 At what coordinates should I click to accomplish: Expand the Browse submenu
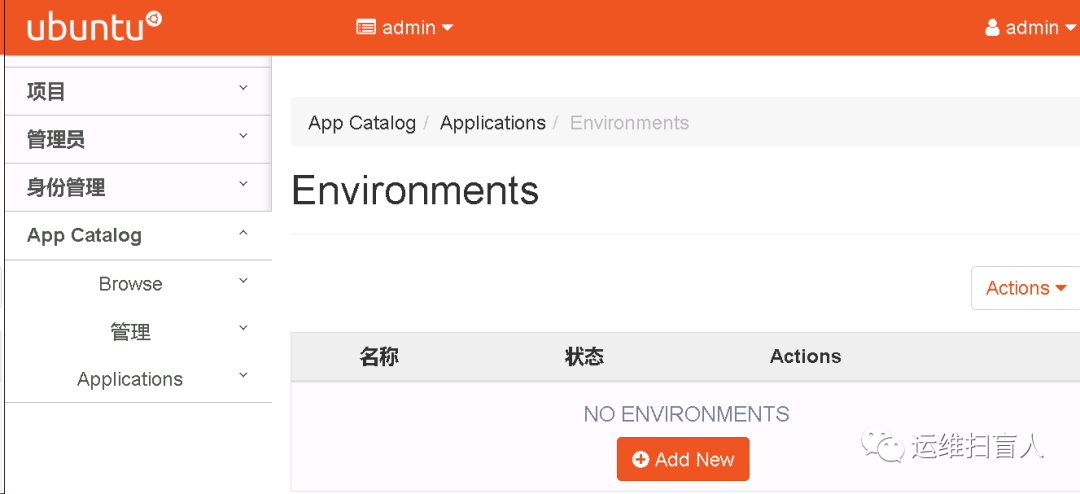coord(138,284)
